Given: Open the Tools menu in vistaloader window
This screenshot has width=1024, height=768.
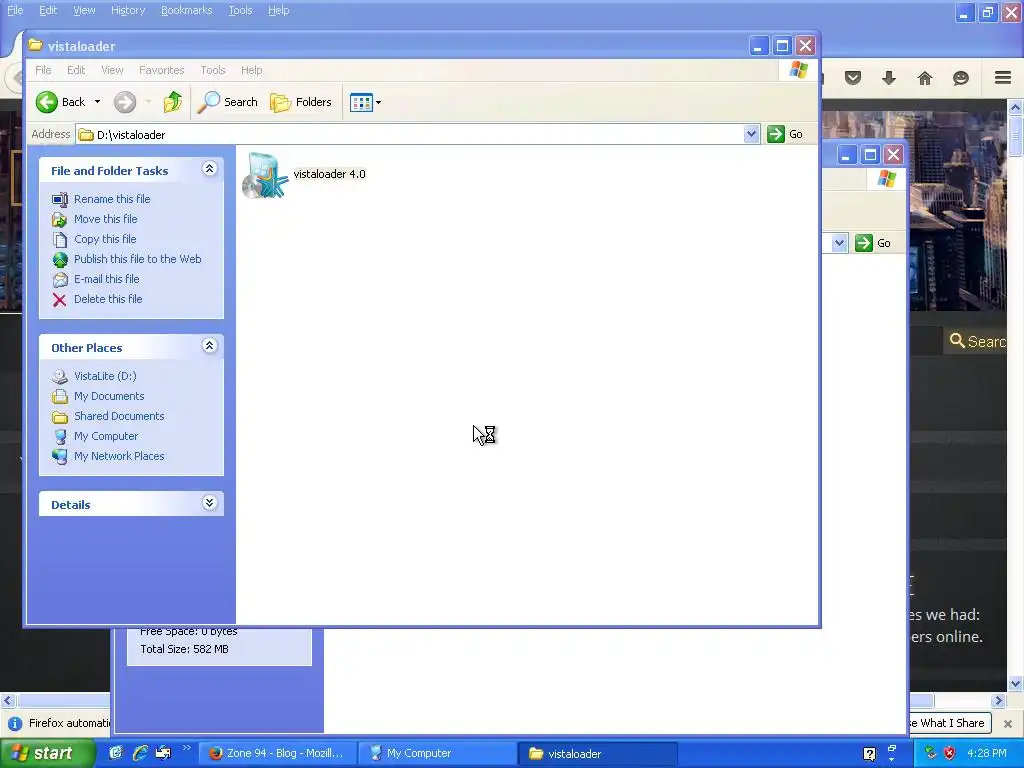Looking at the screenshot, I should coord(213,70).
